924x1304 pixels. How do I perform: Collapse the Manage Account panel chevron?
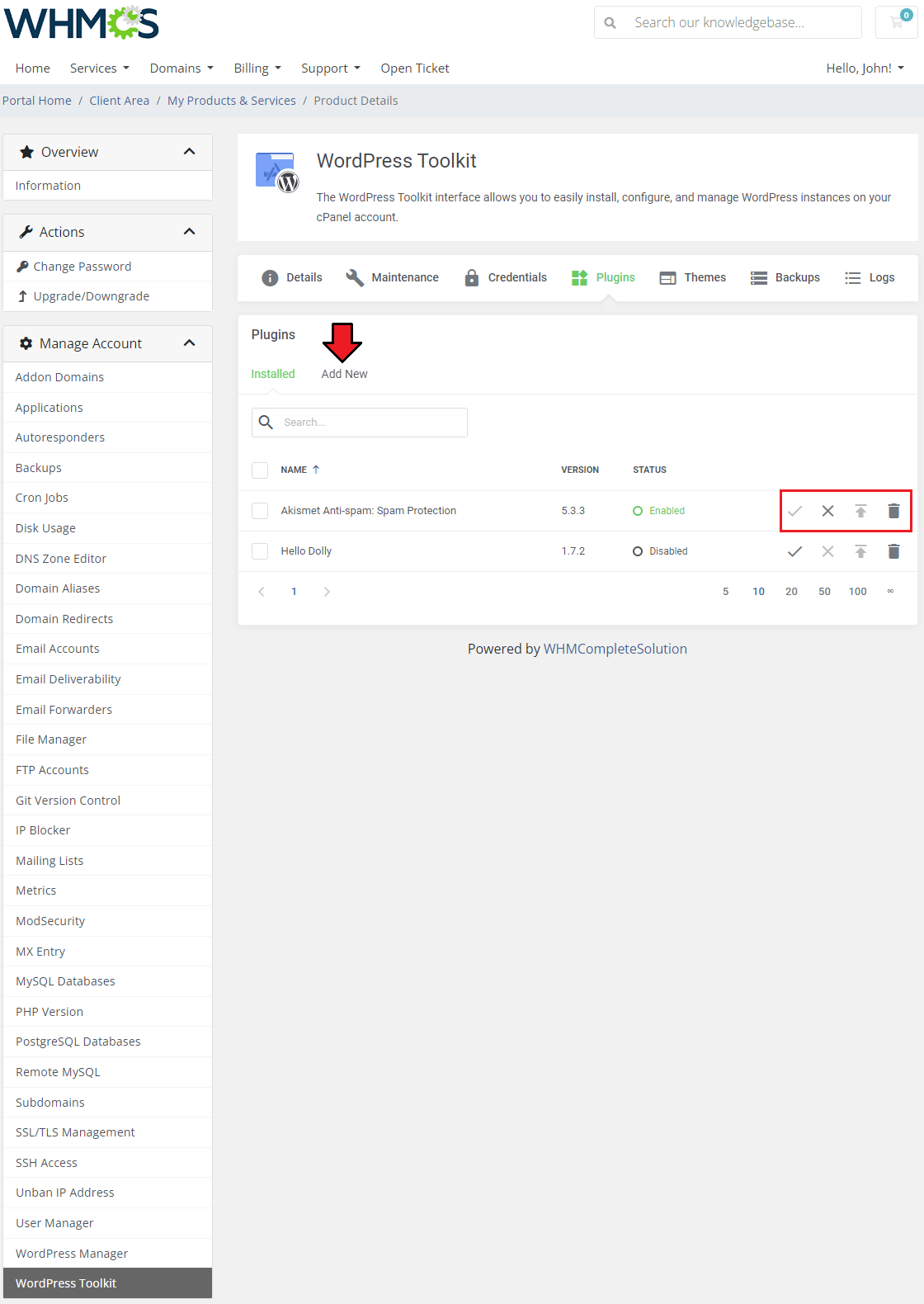click(x=190, y=343)
